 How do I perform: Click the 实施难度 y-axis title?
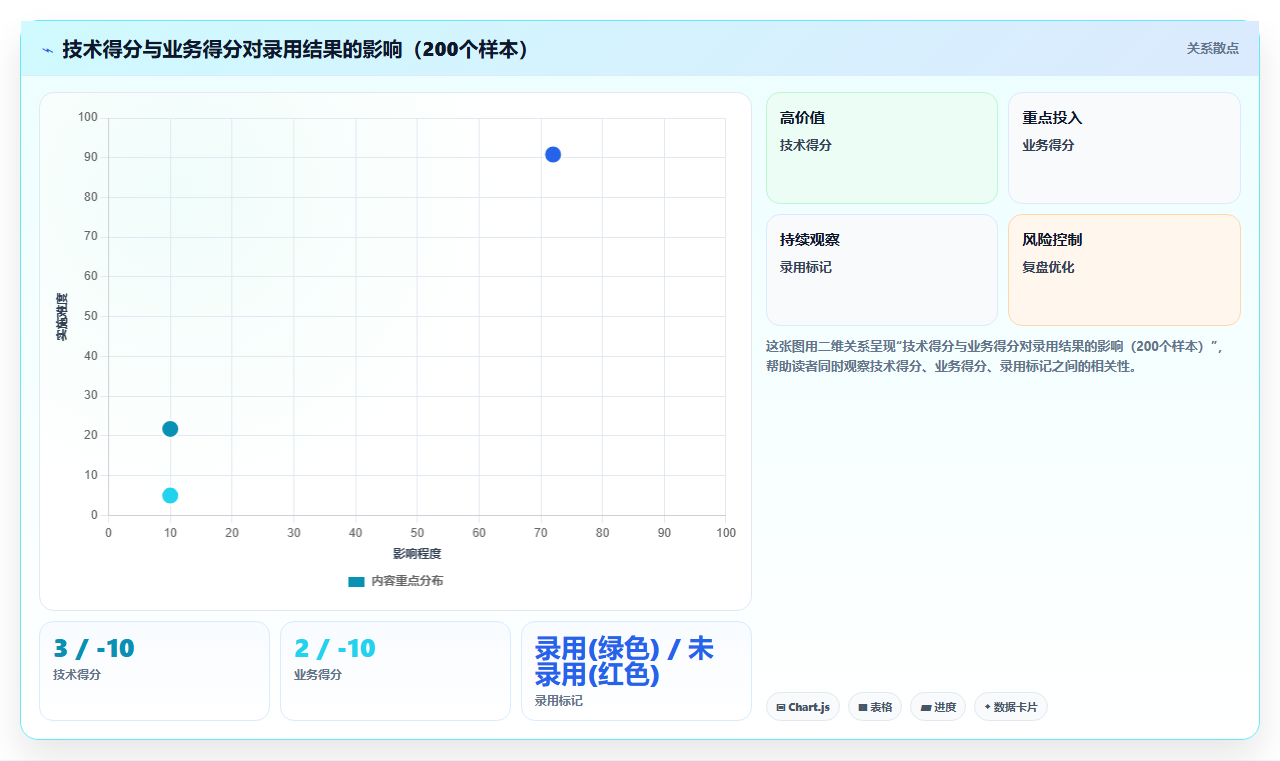point(62,316)
